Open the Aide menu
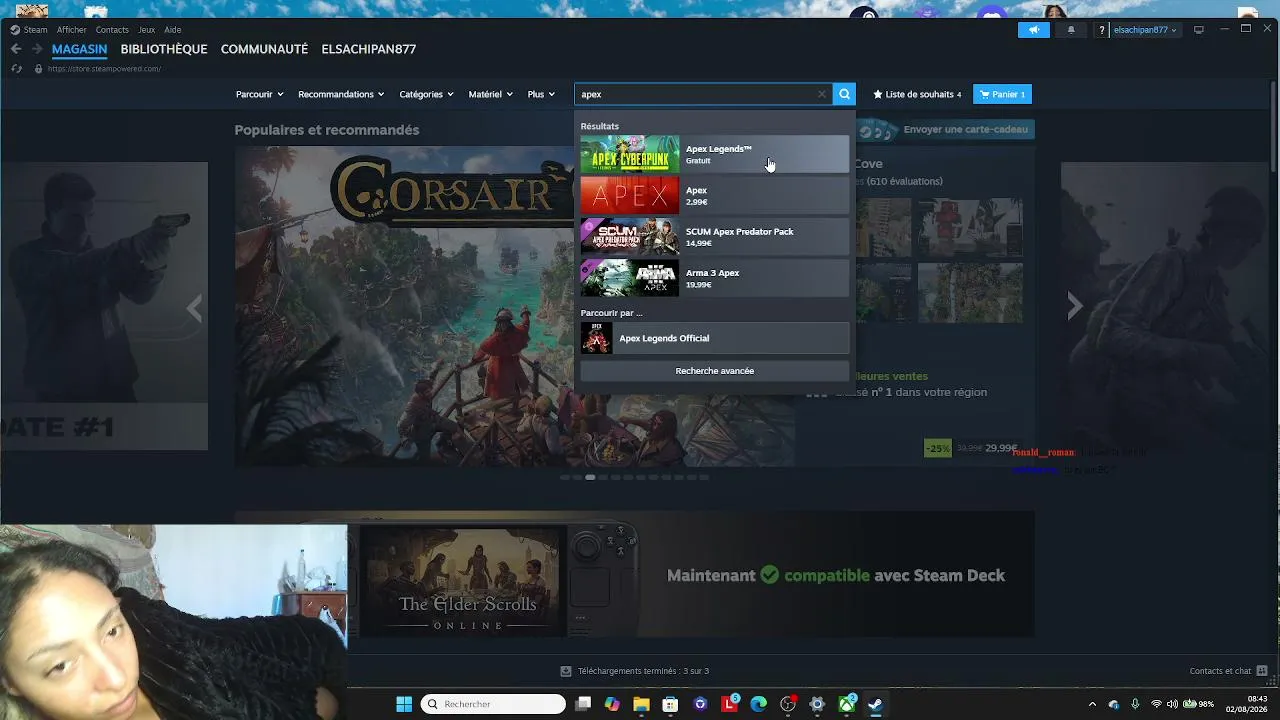Image resolution: width=1280 pixels, height=720 pixels. [x=172, y=30]
